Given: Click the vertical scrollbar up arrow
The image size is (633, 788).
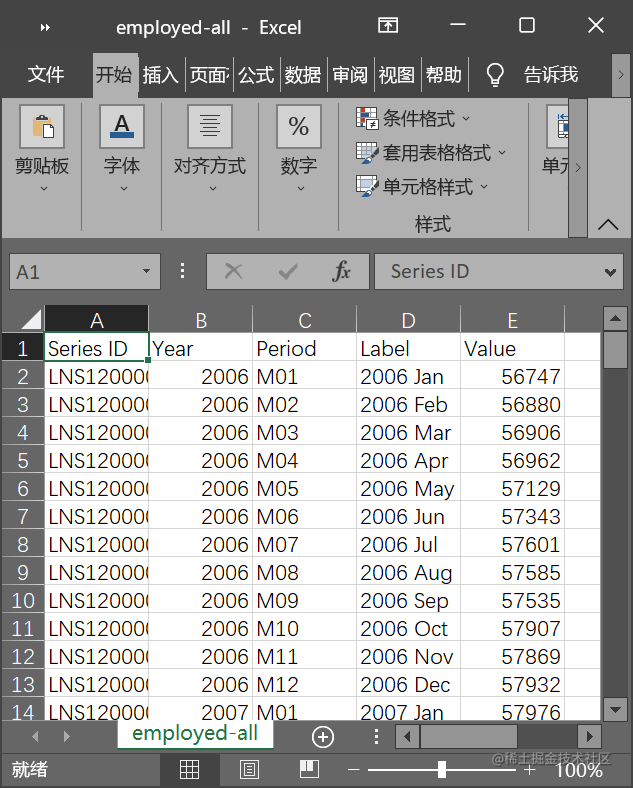Looking at the screenshot, I should click(x=615, y=318).
